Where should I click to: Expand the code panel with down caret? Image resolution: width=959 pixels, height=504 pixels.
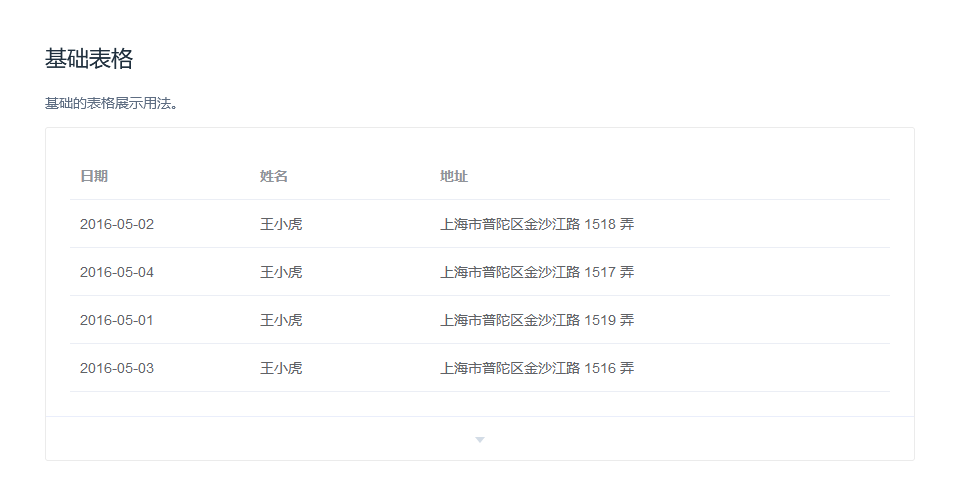point(480,439)
